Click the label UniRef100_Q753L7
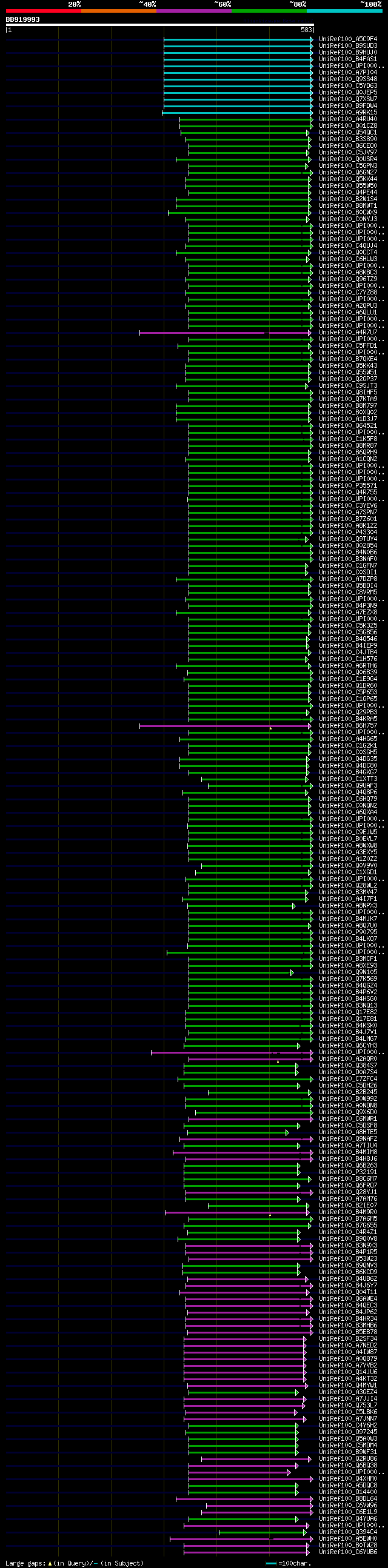388x1568 pixels. [348, 1406]
